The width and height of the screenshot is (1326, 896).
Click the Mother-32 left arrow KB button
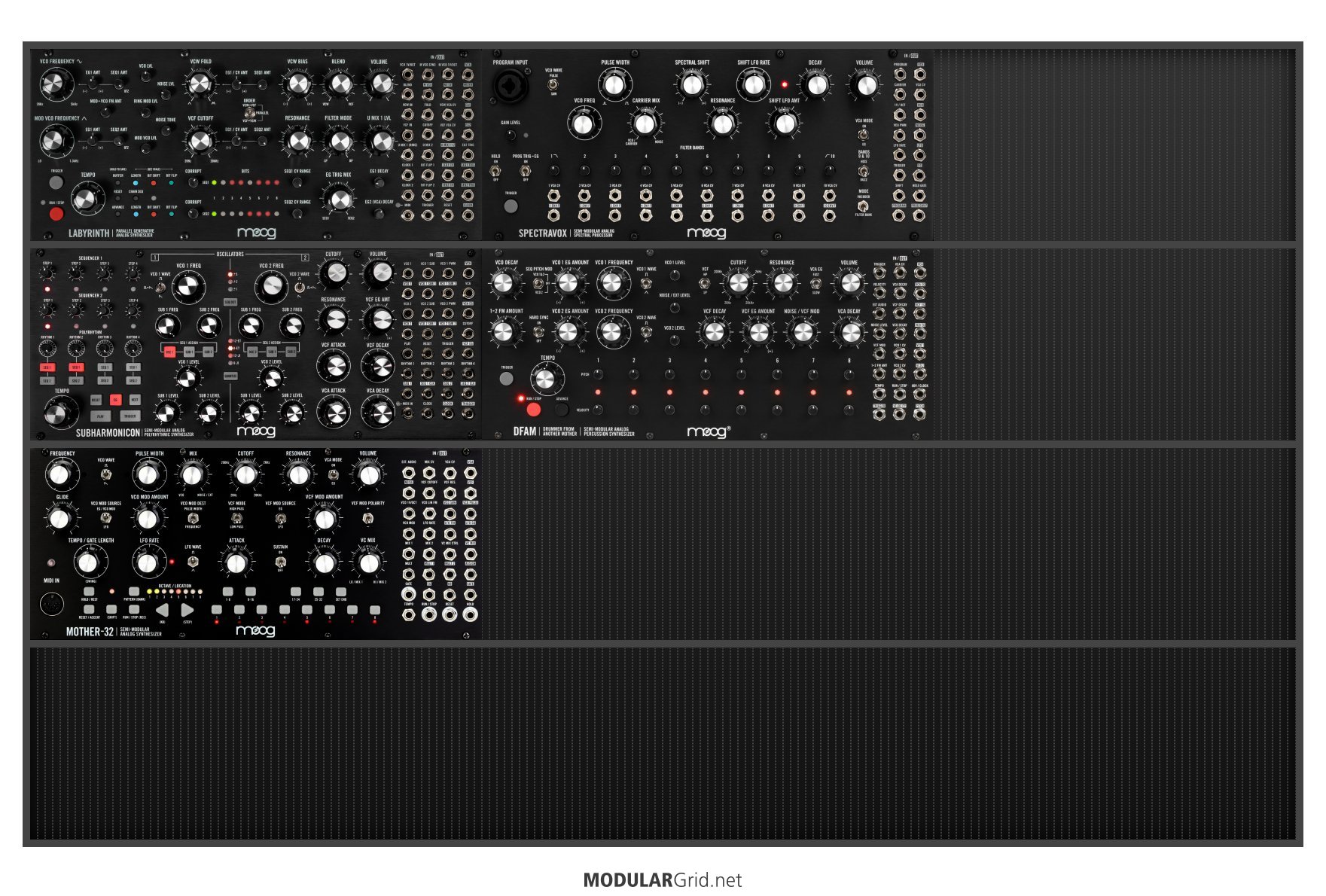click(x=163, y=610)
